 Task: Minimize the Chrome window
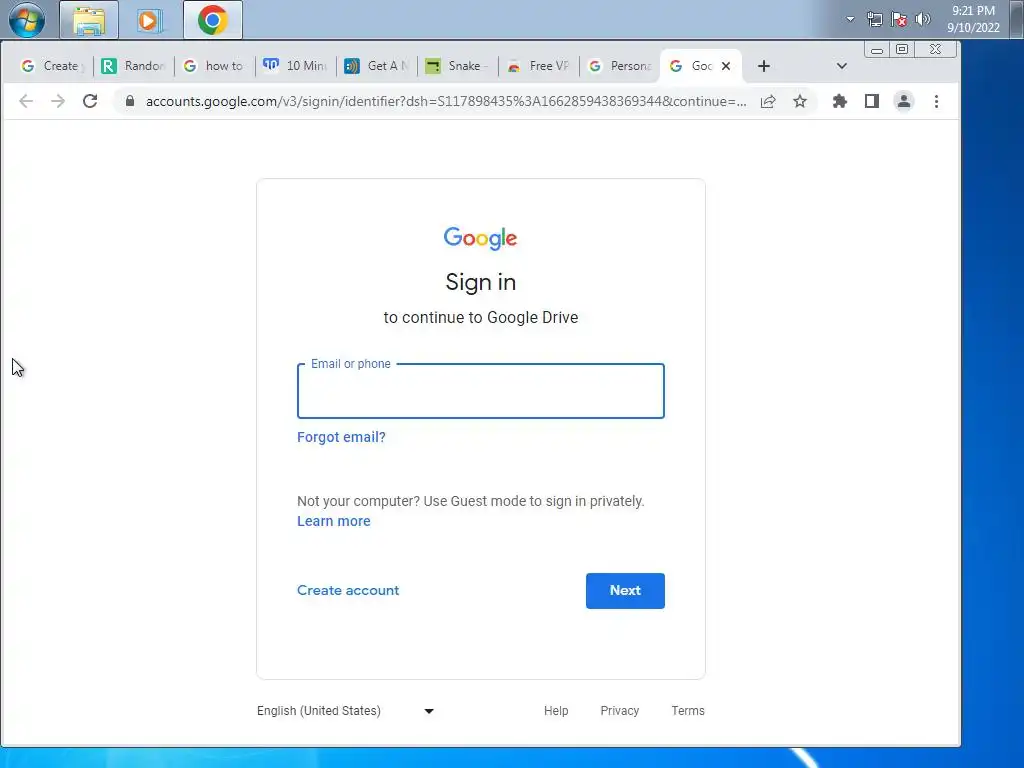tap(877, 50)
